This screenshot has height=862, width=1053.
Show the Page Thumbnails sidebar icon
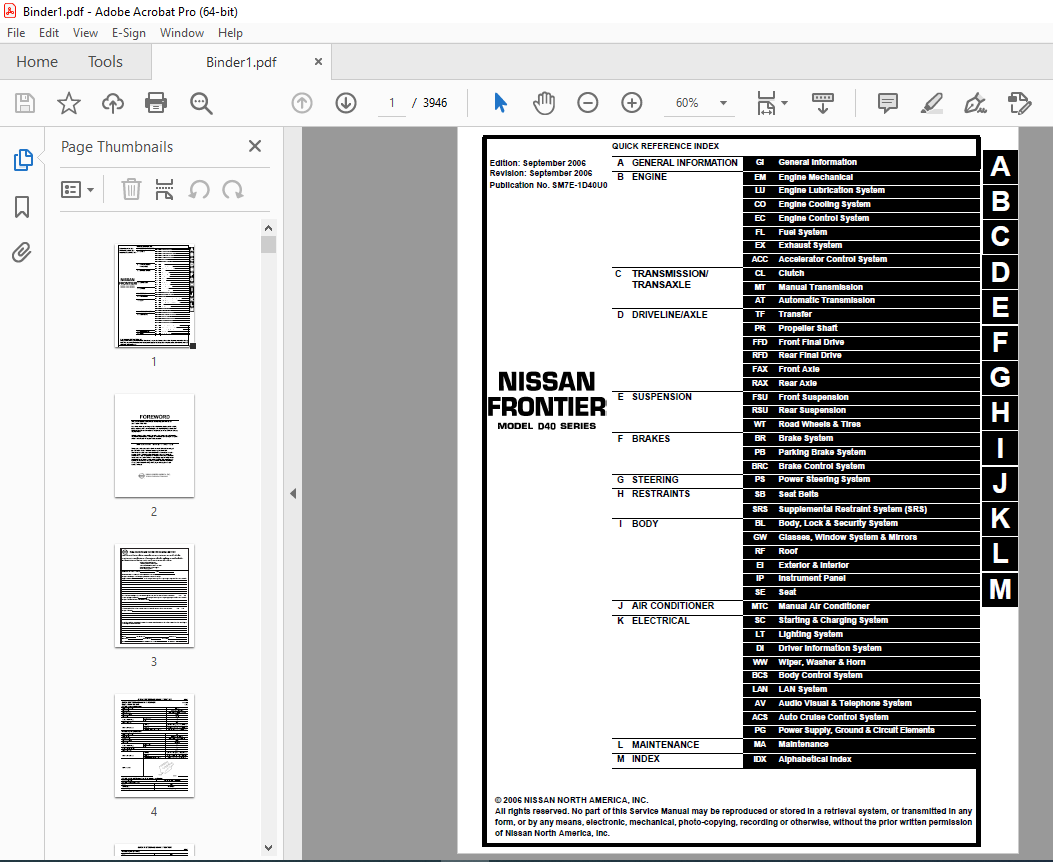pyautogui.click(x=23, y=160)
